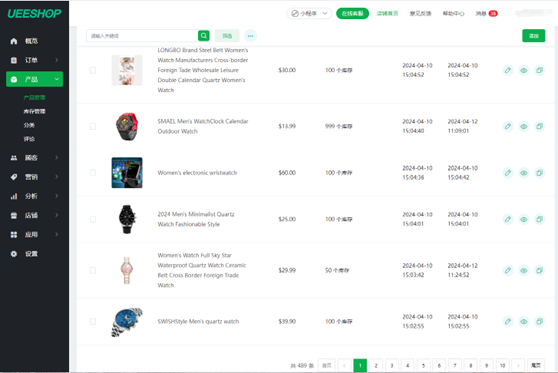This screenshot has width=558, height=373.
Task: Duplicate the 2024 Men's Minimalist Quartz watch
Action: tap(539, 219)
